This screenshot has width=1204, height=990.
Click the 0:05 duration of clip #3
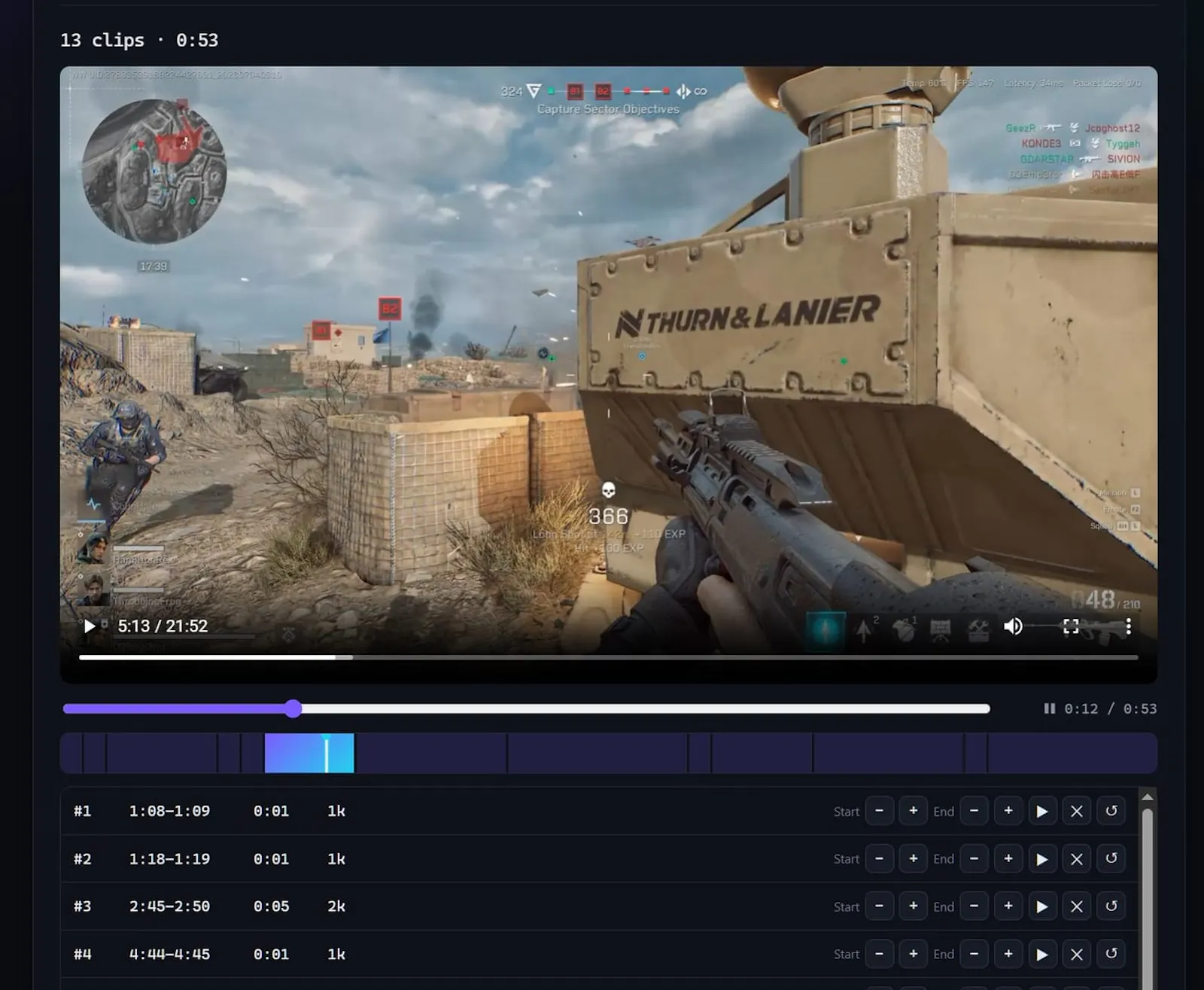click(x=271, y=906)
